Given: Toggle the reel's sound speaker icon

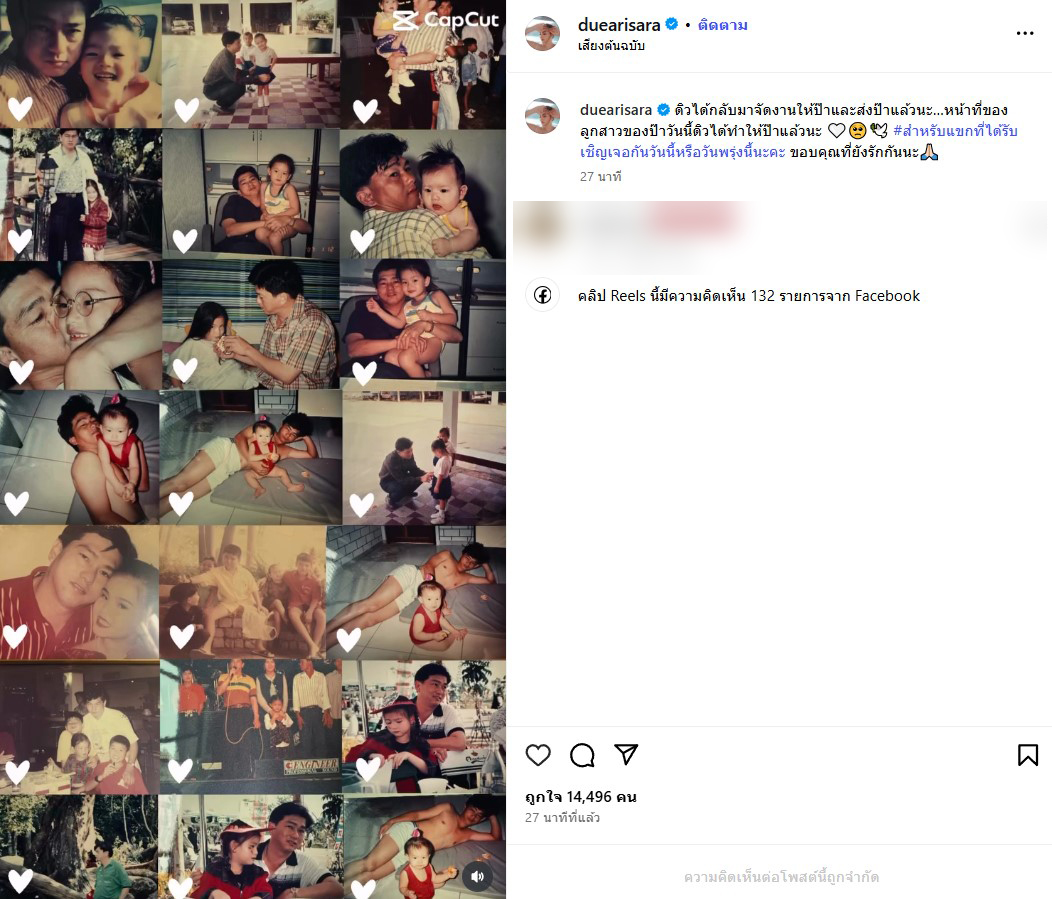Looking at the screenshot, I should pos(477,876).
